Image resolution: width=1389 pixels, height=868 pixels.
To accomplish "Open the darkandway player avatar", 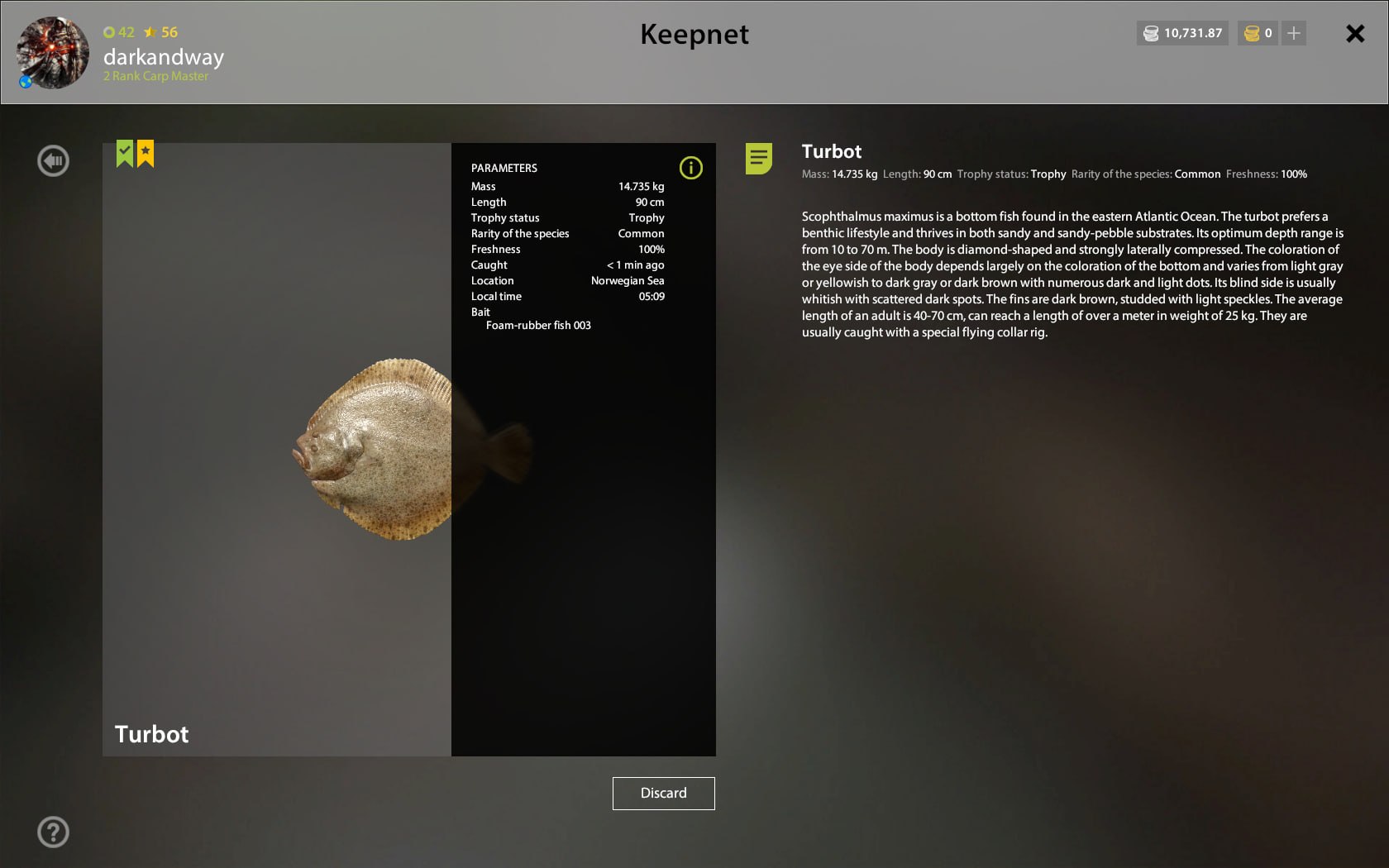I will (x=52, y=52).
